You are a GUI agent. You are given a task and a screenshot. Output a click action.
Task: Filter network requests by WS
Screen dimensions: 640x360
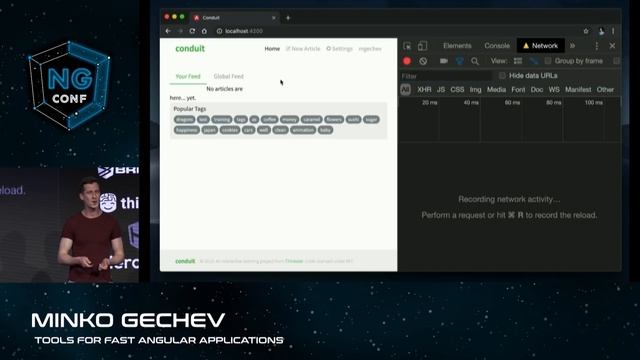(x=554, y=89)
